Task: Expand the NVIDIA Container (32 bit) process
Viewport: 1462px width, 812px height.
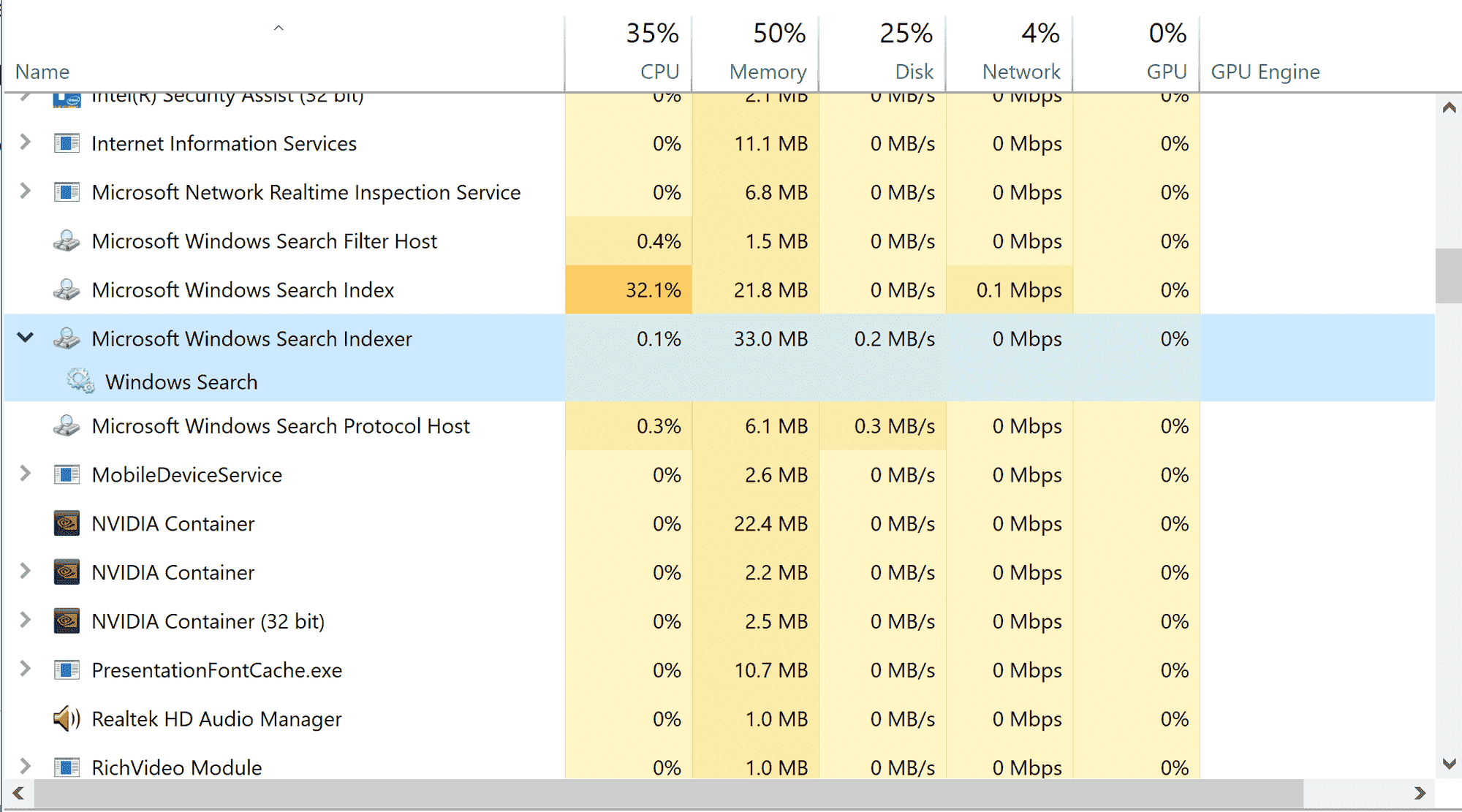Action: pyautogui.click(x=26, y=621)
